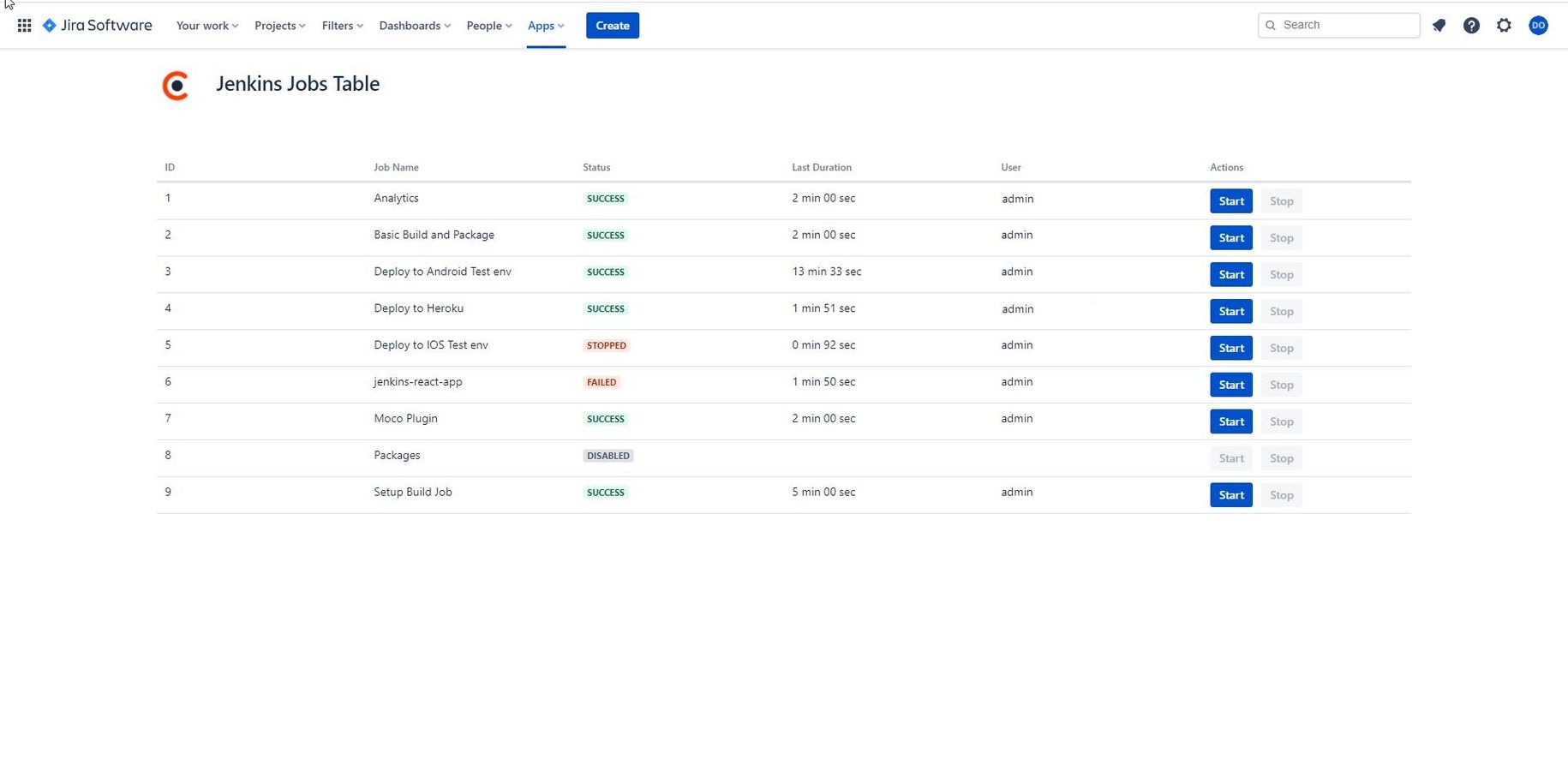
Task: Open the DO user profile avatar
Action: [x=1538, y=26]
